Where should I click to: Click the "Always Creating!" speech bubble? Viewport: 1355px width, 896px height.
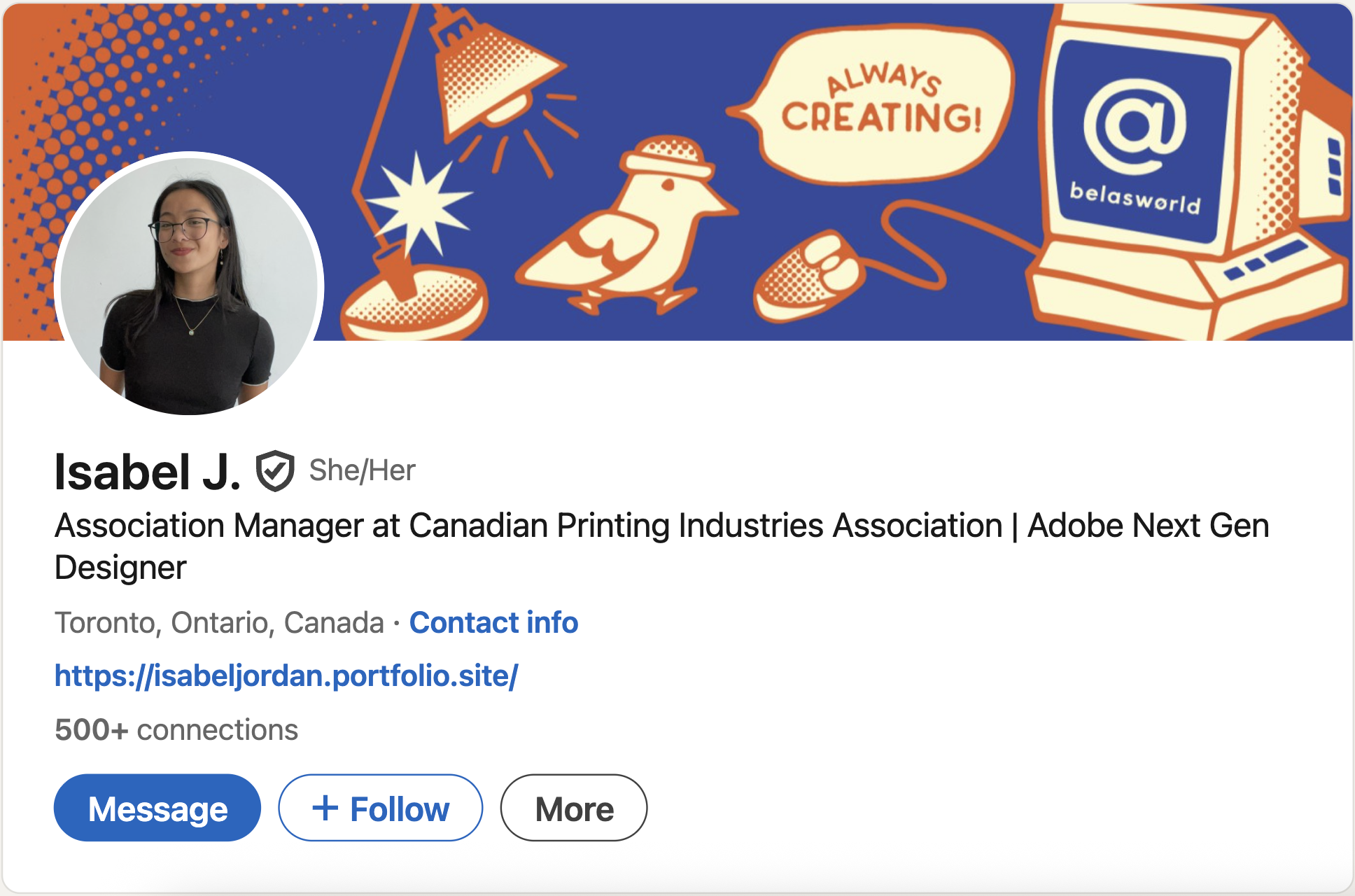click(882, 105)
